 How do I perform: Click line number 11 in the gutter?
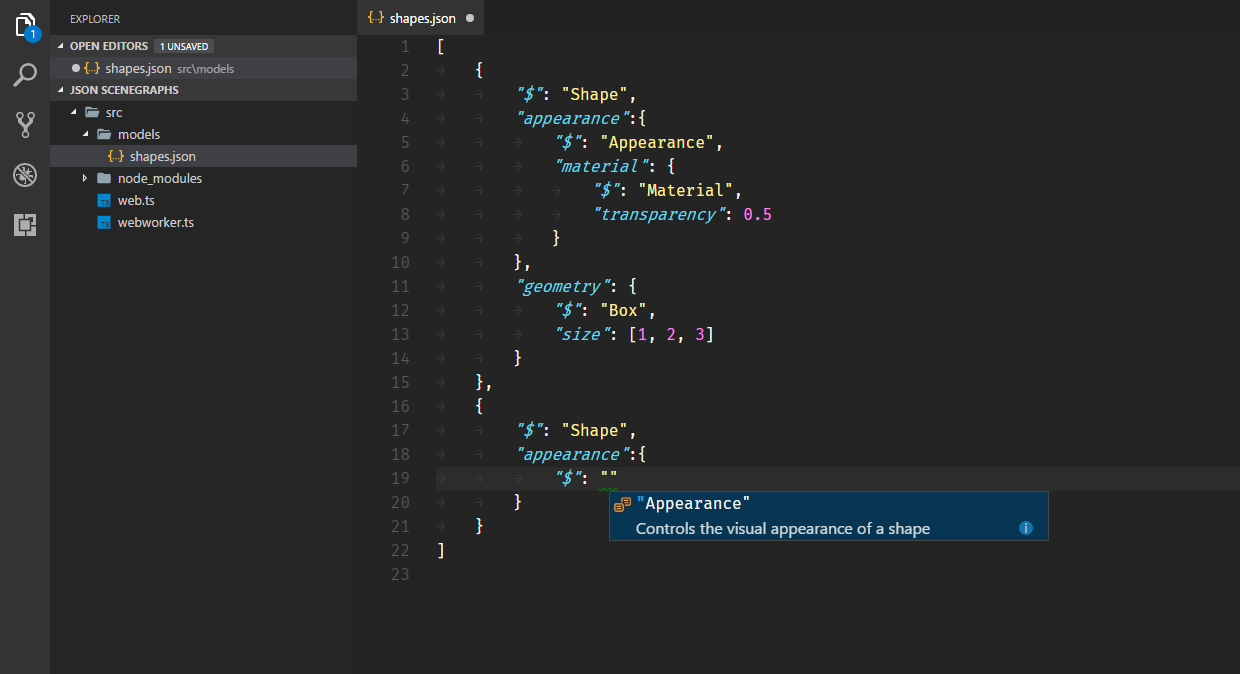[x=400, y=286]
